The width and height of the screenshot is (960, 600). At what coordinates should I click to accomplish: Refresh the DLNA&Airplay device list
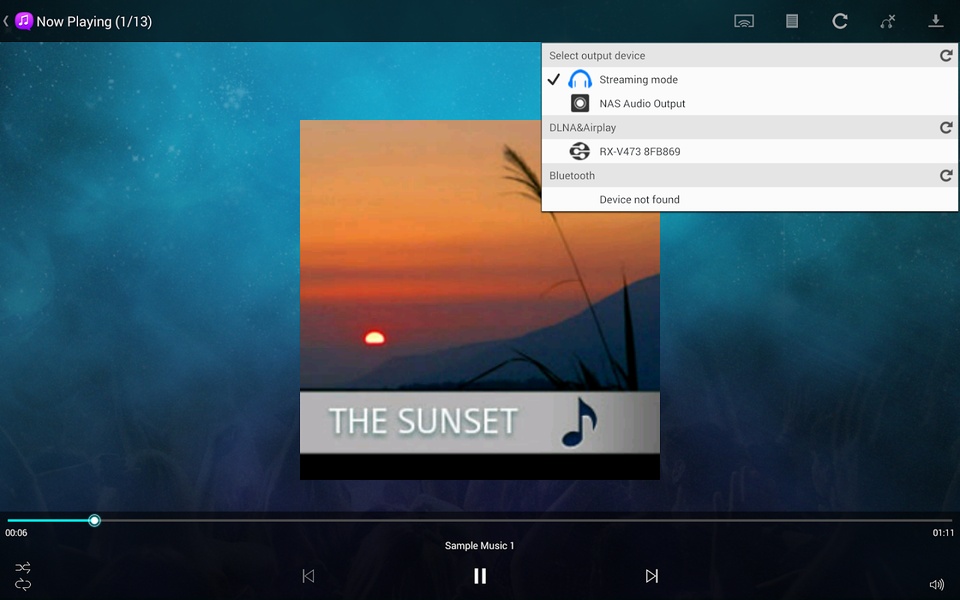pos(946,127)
